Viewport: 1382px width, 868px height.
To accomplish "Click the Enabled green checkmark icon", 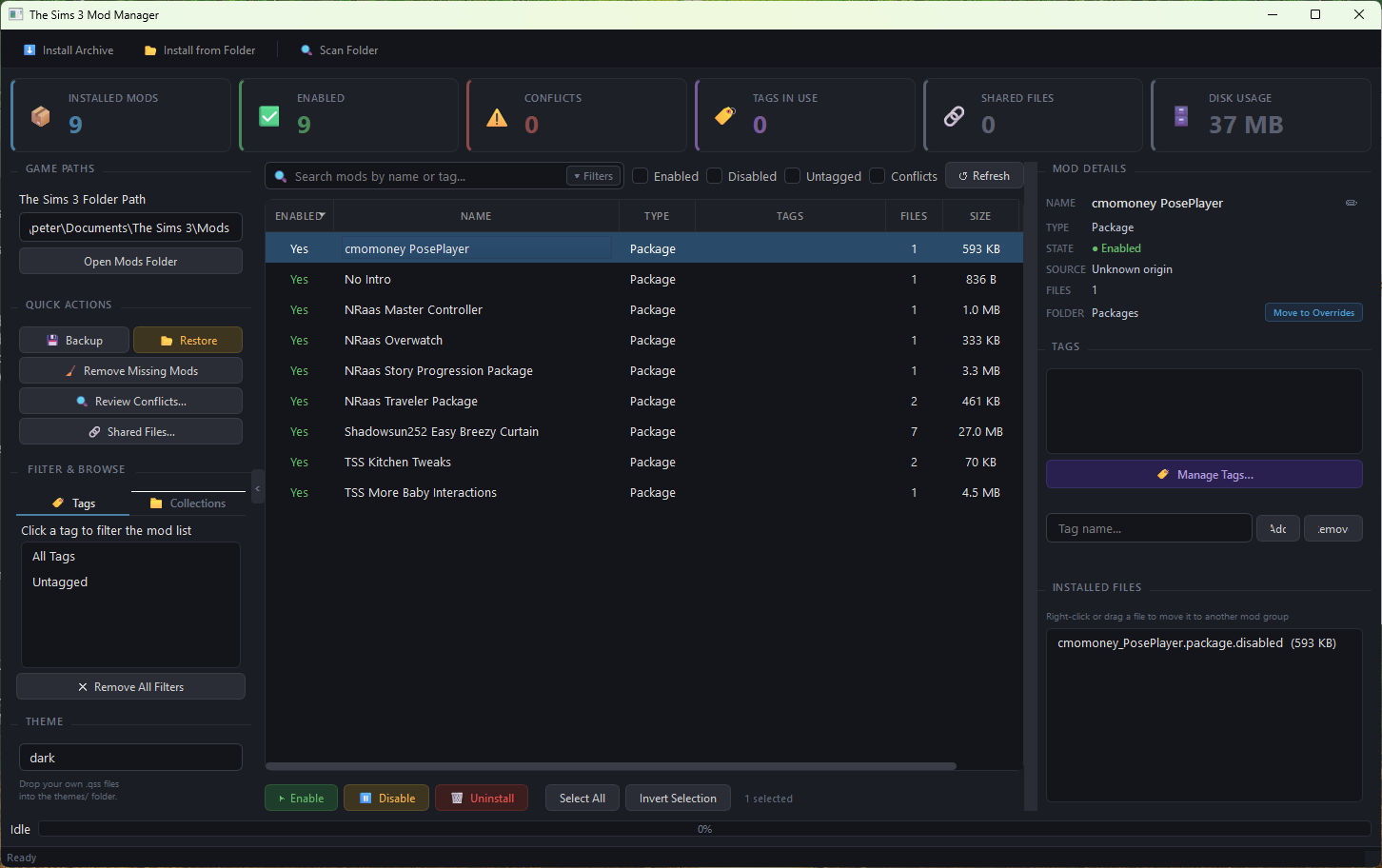I will (269, 116).
